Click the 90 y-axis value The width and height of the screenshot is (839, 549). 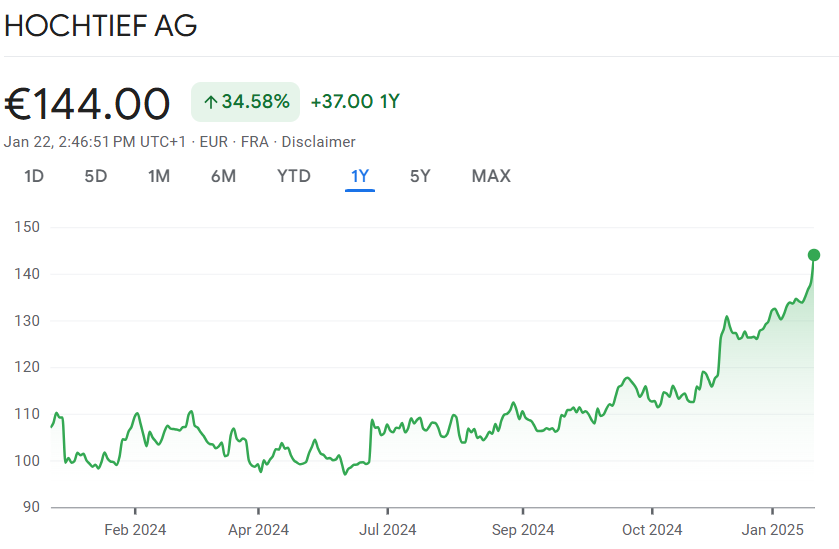pos(31,507)
